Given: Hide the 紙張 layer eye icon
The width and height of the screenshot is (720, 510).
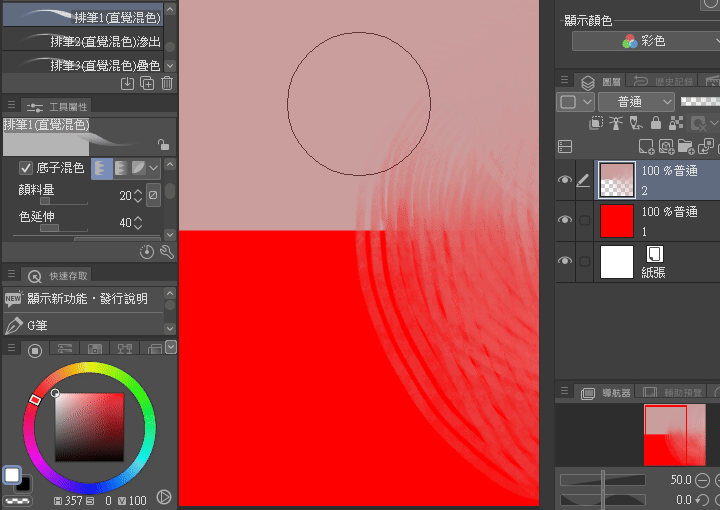Looking at the screenshot, I should point(565,261).
